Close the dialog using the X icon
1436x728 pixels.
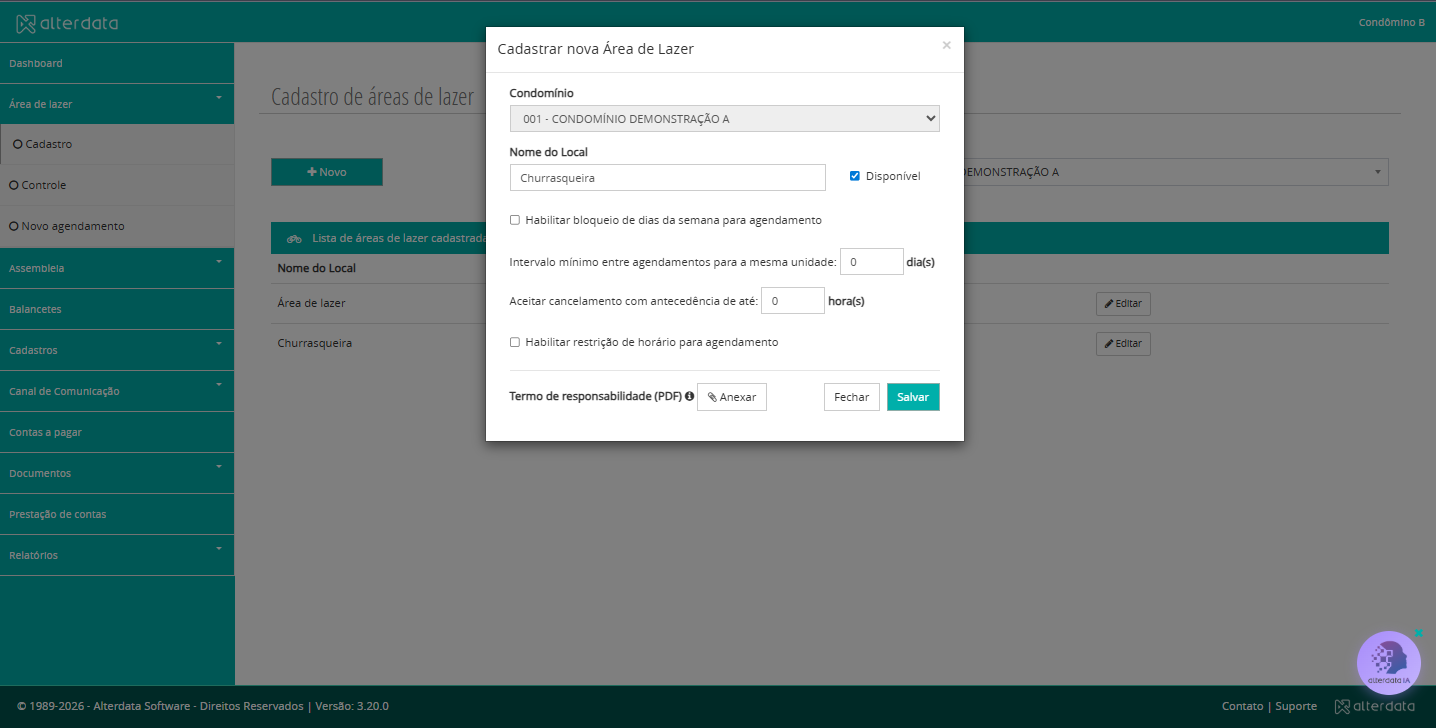pyautogui.click(x=946, y=45)
